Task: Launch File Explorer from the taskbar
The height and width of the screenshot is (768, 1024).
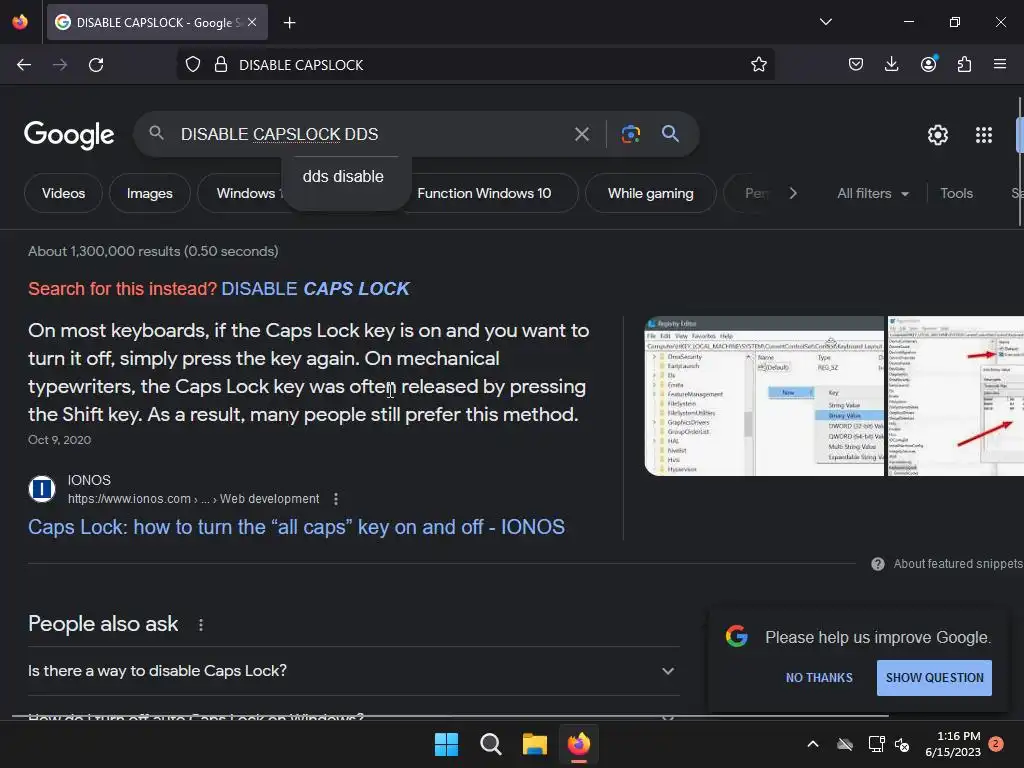Action: click(535, 744)
